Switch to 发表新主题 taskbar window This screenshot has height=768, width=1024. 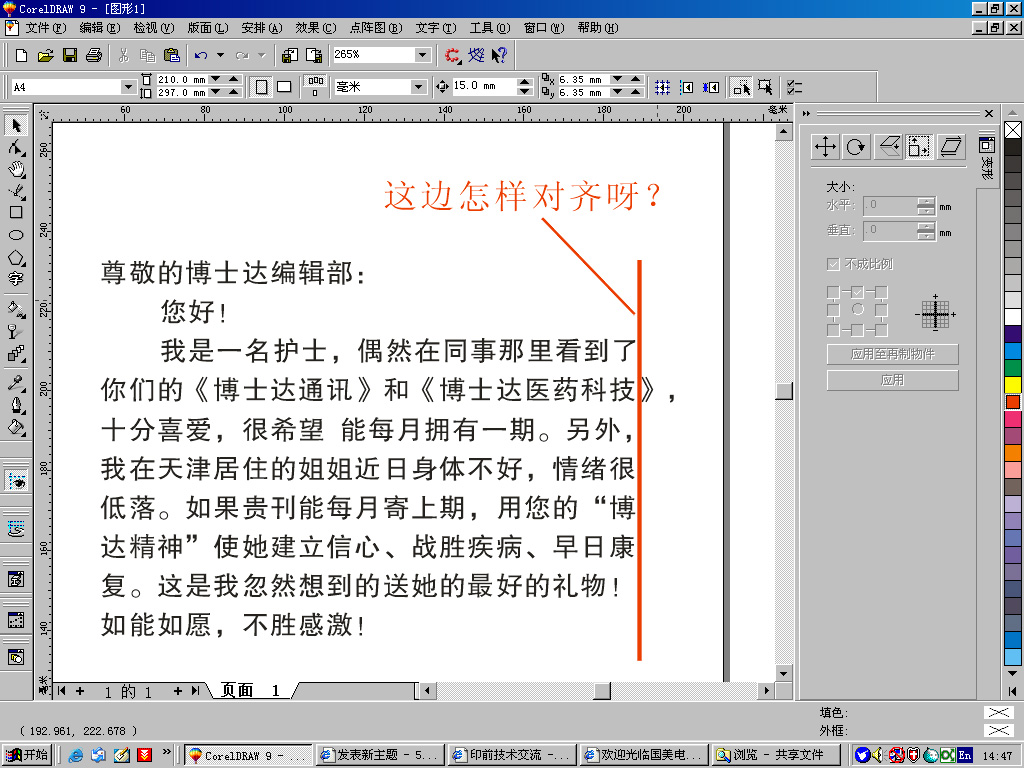(381, 755)
